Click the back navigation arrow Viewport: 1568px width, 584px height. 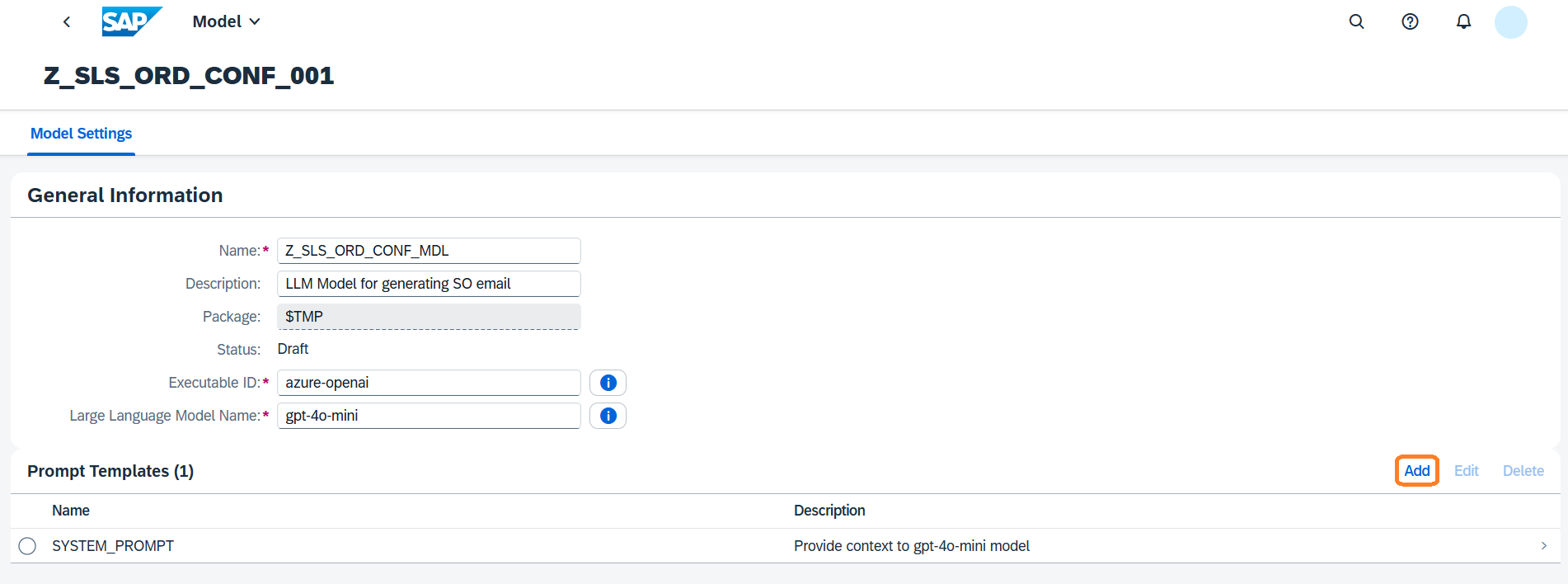click(67, 22)
